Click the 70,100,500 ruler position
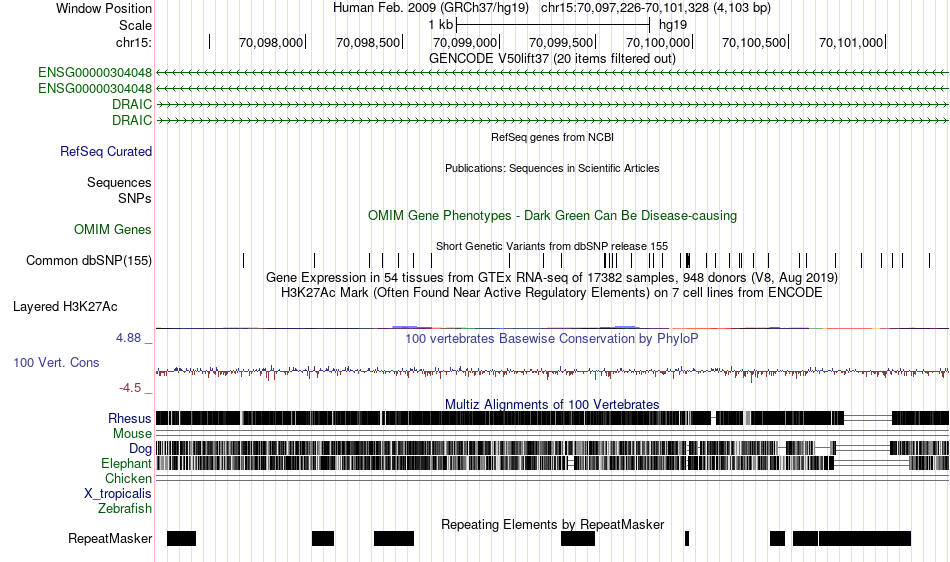 tap(754, 42)
